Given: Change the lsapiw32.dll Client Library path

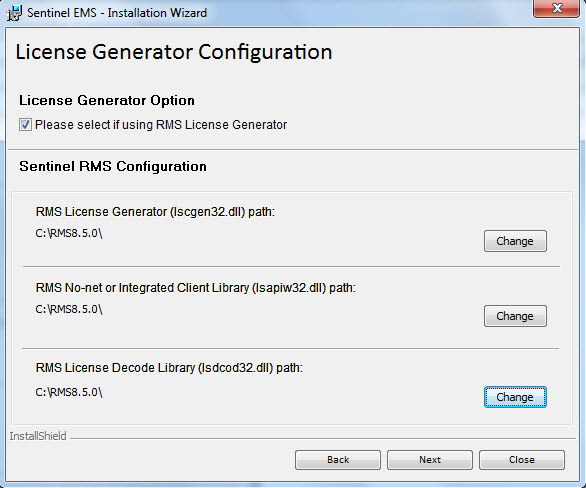Looking at the screenshot, I should (515, 316).
